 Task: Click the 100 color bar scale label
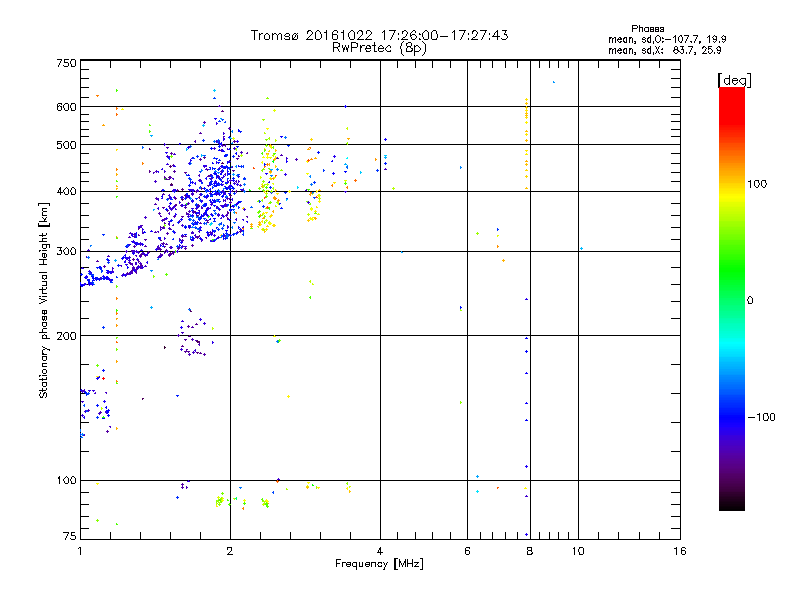pos(757,184)
